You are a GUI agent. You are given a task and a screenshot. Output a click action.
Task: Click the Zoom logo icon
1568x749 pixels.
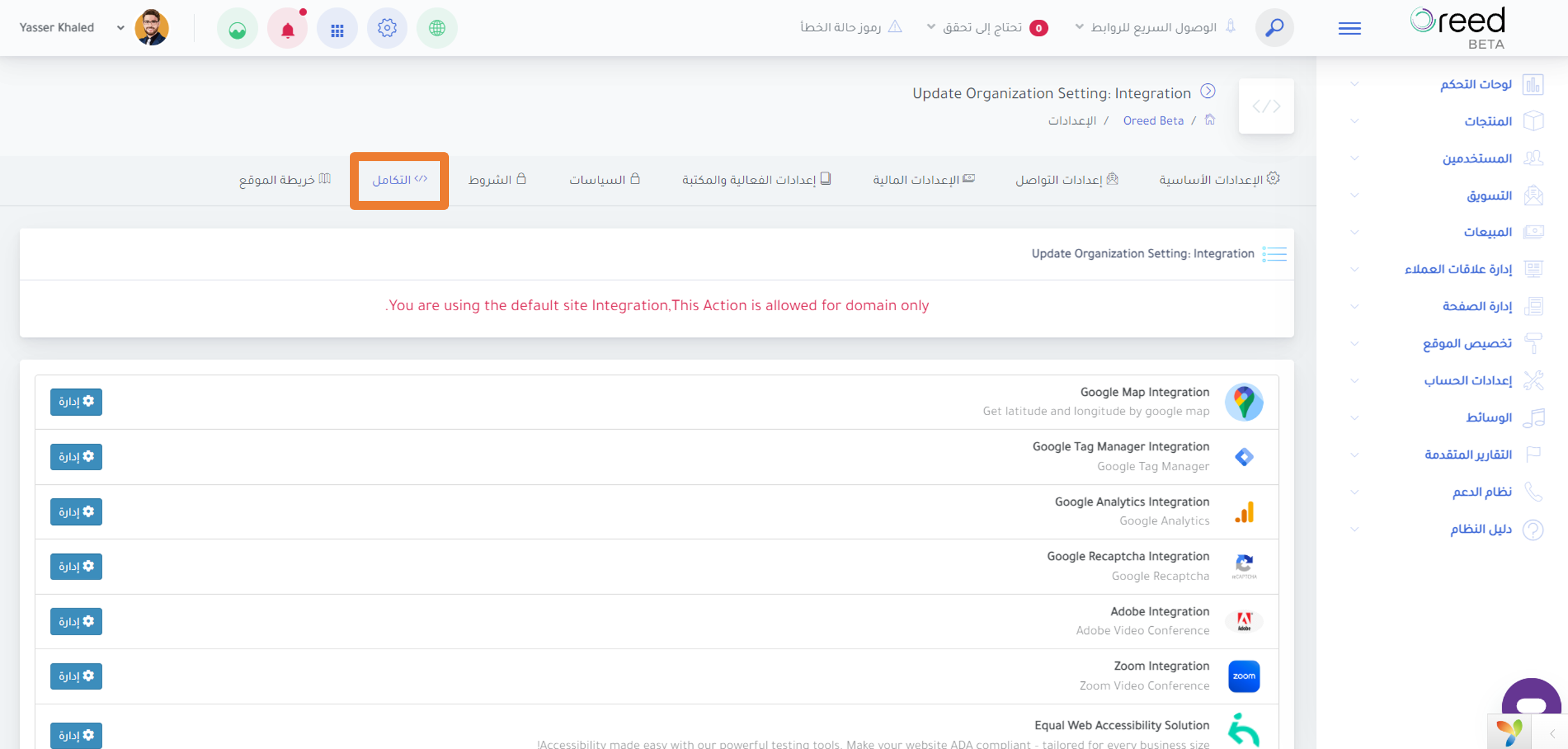[1244, 676]
